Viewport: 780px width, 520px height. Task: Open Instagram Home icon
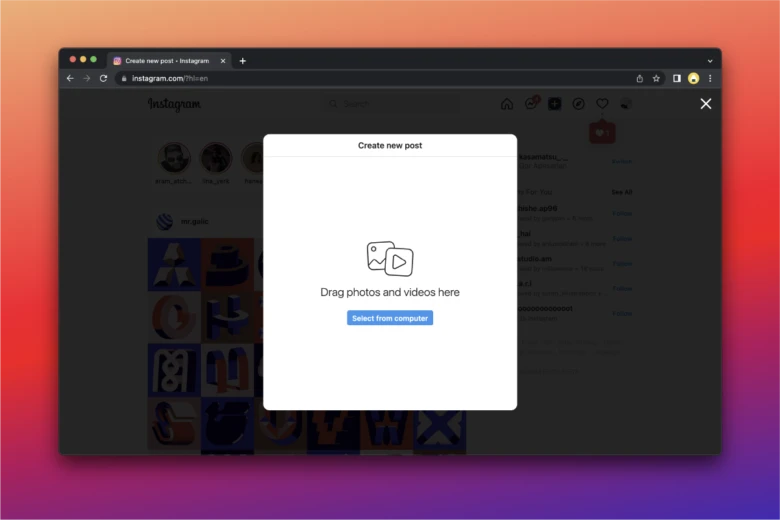506,104
